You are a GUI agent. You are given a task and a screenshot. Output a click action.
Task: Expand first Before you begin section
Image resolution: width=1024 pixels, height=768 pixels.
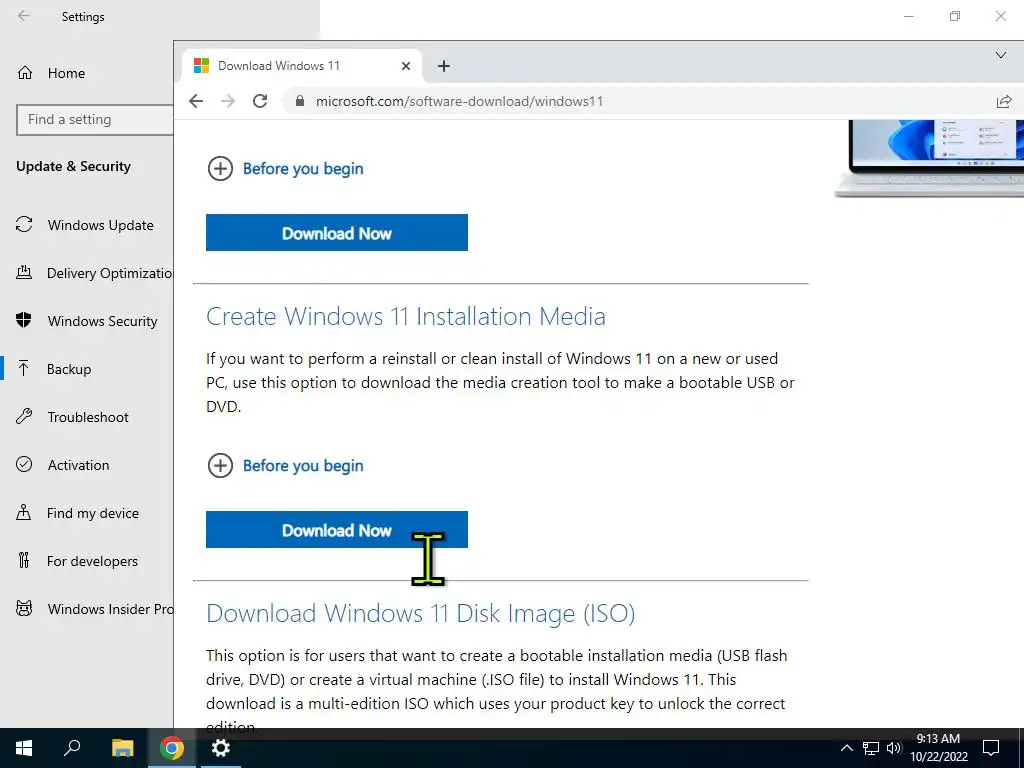tap(285, 168)
